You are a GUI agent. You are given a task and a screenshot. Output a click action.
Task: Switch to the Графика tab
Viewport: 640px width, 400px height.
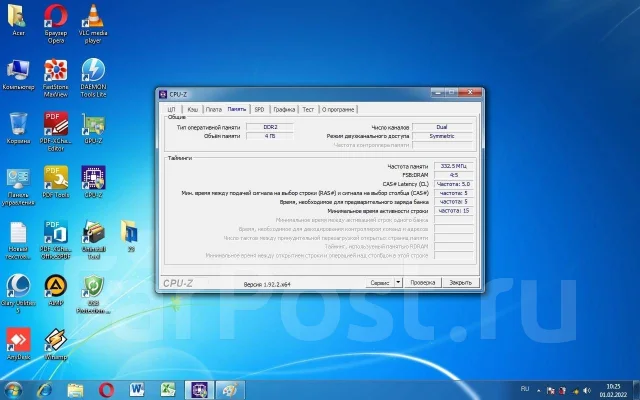tap(284, 109)
